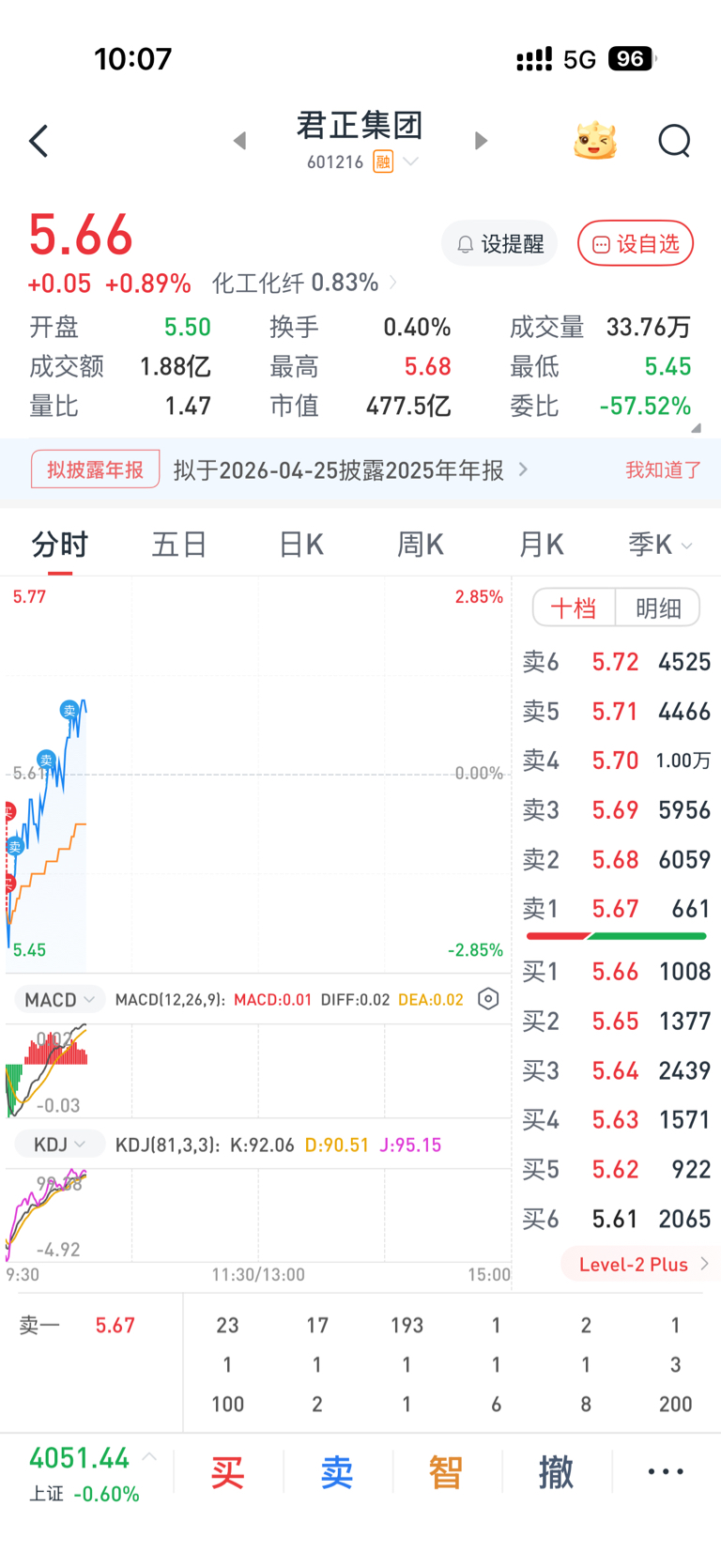Select 买4 row at 5.63
The image size is (721, 1568).
pyautogui.click(x=616, y=1120)
